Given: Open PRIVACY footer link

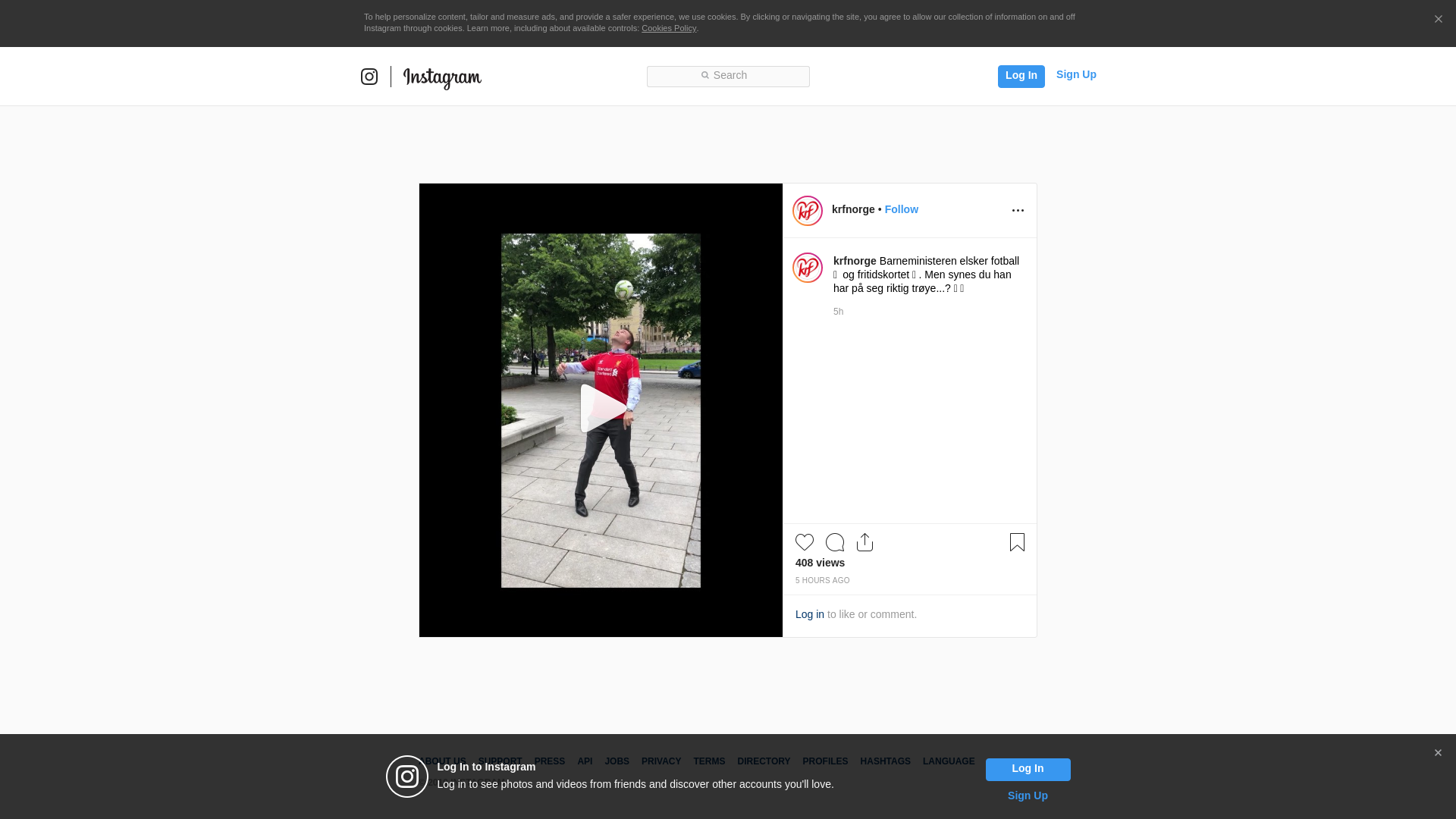Looking at the screenshot, I should click(x=661, y=761).
